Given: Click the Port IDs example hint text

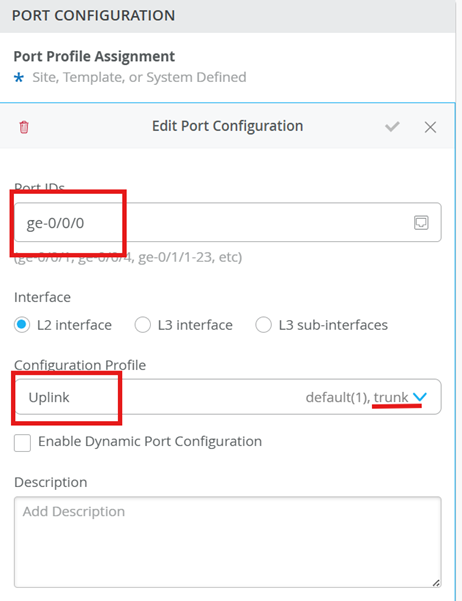Looking at the screenshot, I should 128,257.
